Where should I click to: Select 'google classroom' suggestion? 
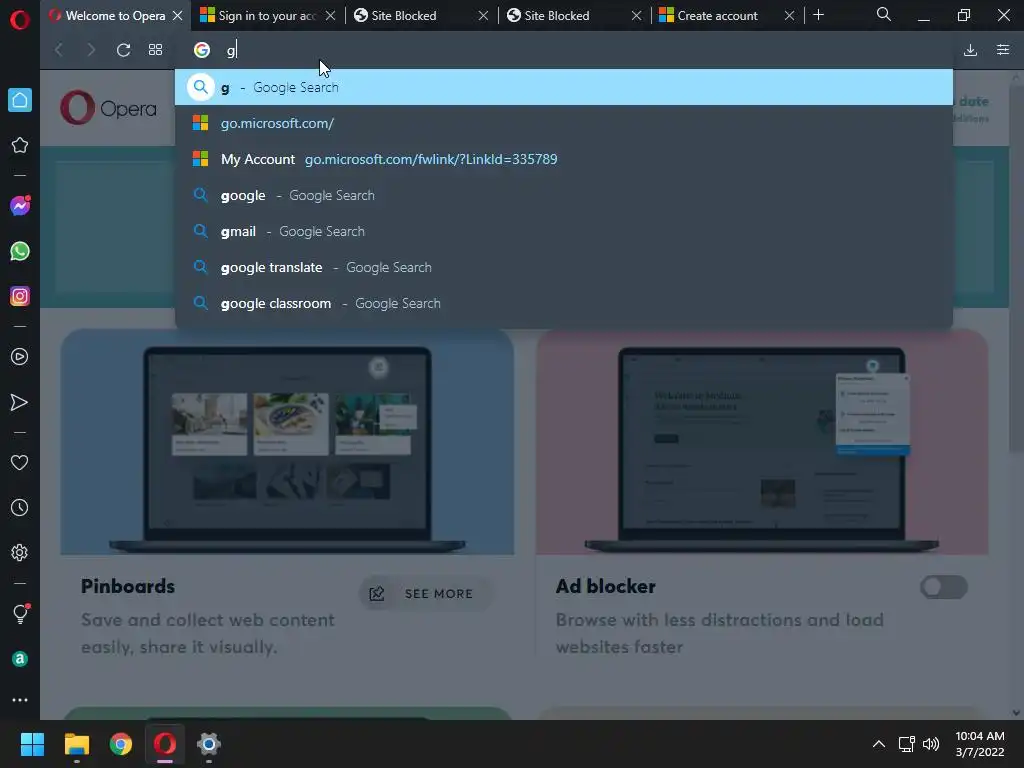point(564,303)
